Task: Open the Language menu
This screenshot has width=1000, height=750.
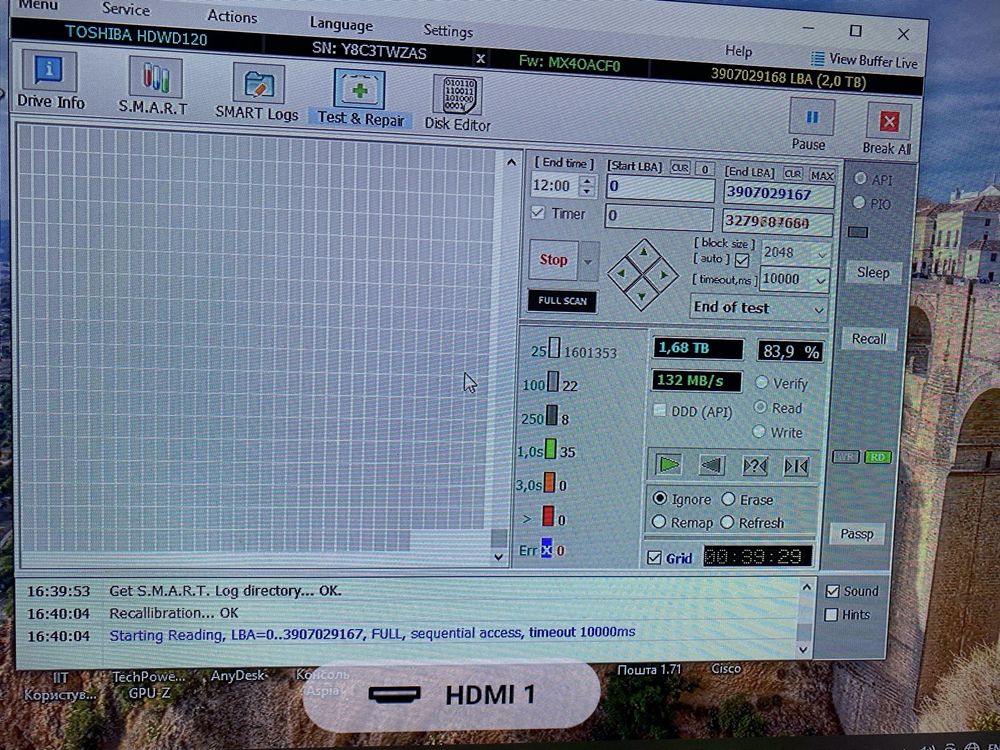Action: pyautogui.click(x=341, y=24)
